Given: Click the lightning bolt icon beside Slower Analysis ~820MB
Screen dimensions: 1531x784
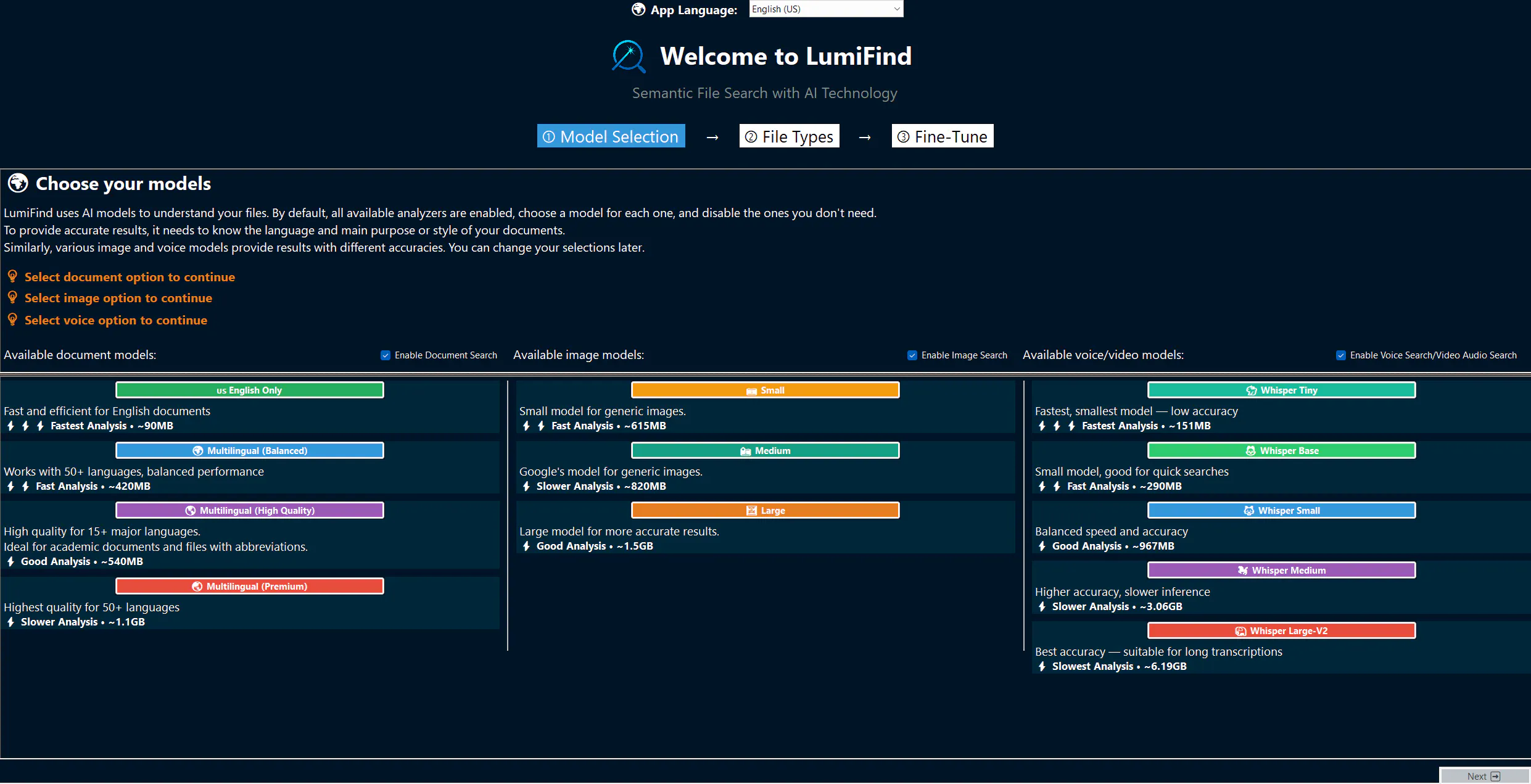Looking at the screenshot, I should tap(526, 486).
